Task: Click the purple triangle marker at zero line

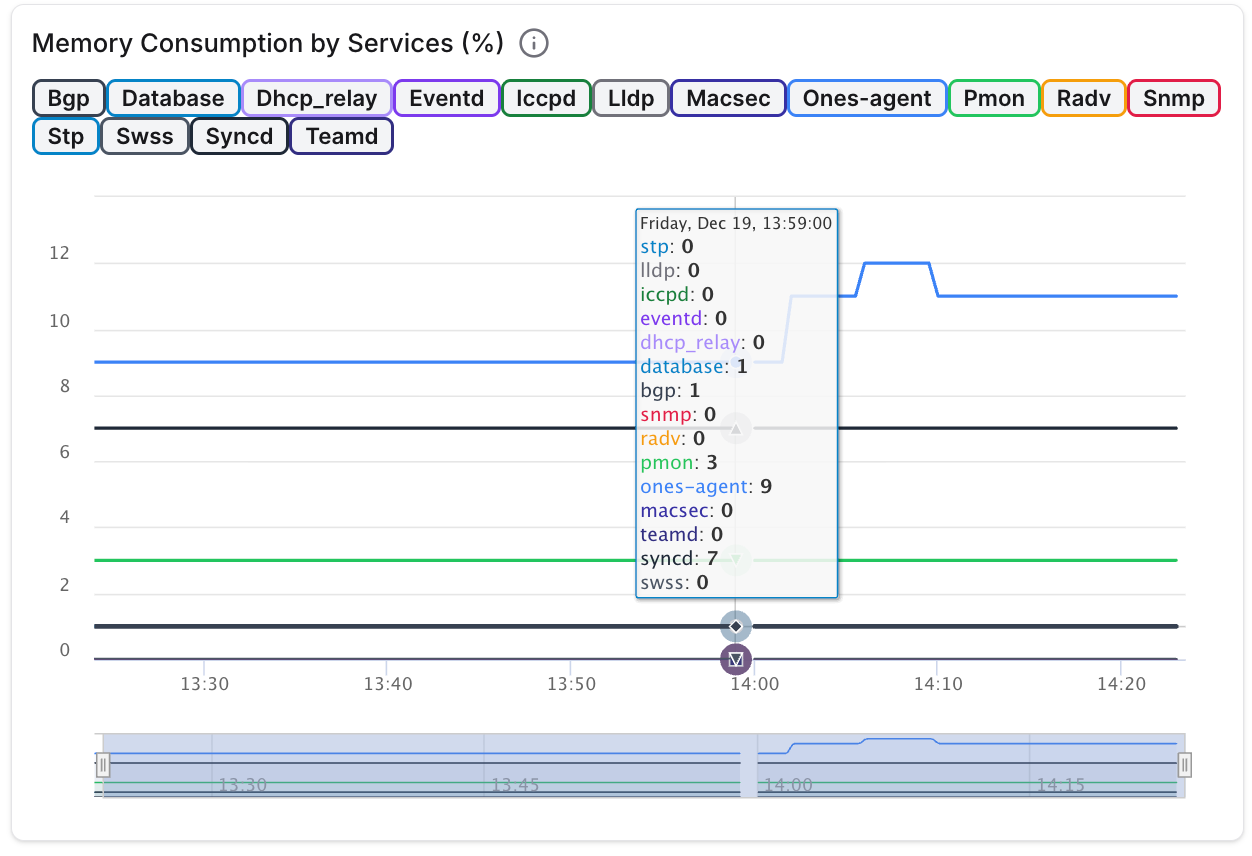Action: point(736,660)
